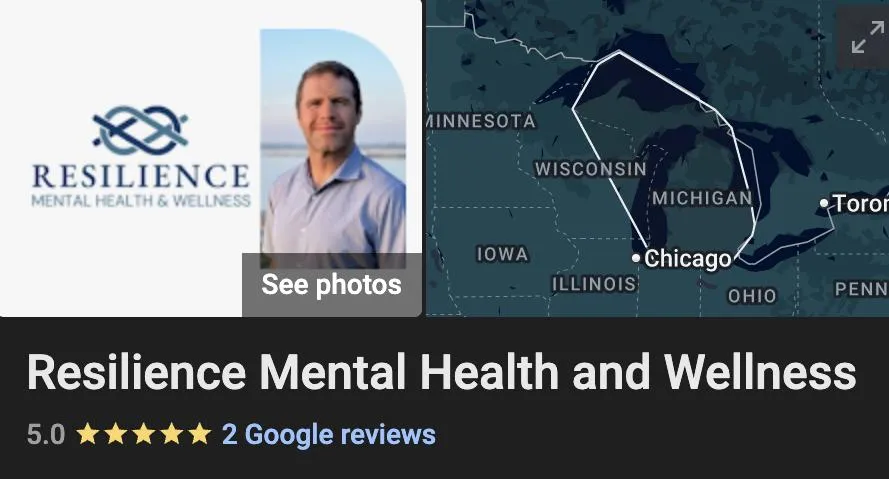Expand the map to full view
889x479 pixels.
867,37
